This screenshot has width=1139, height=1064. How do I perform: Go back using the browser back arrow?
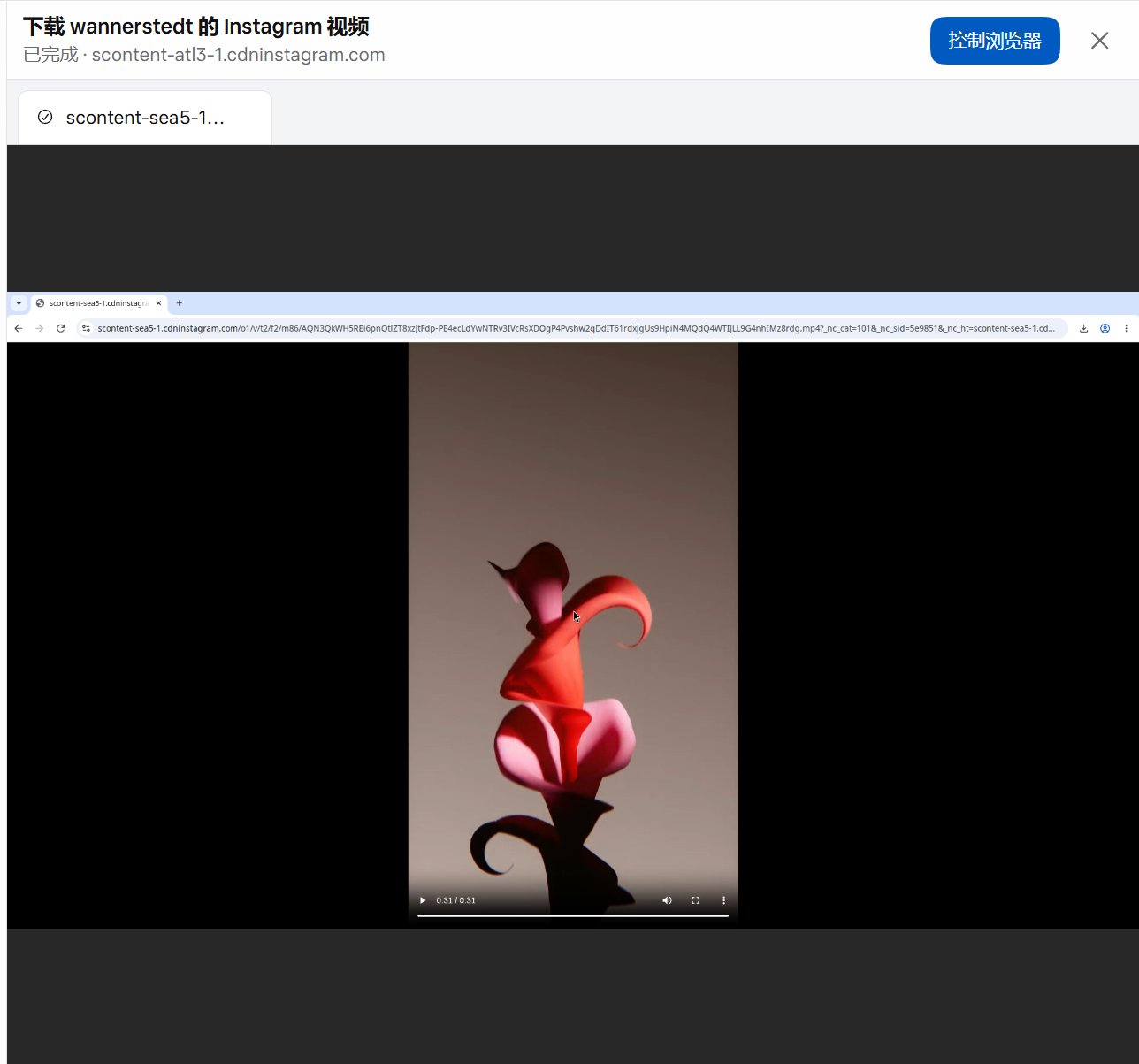point(19,328)
